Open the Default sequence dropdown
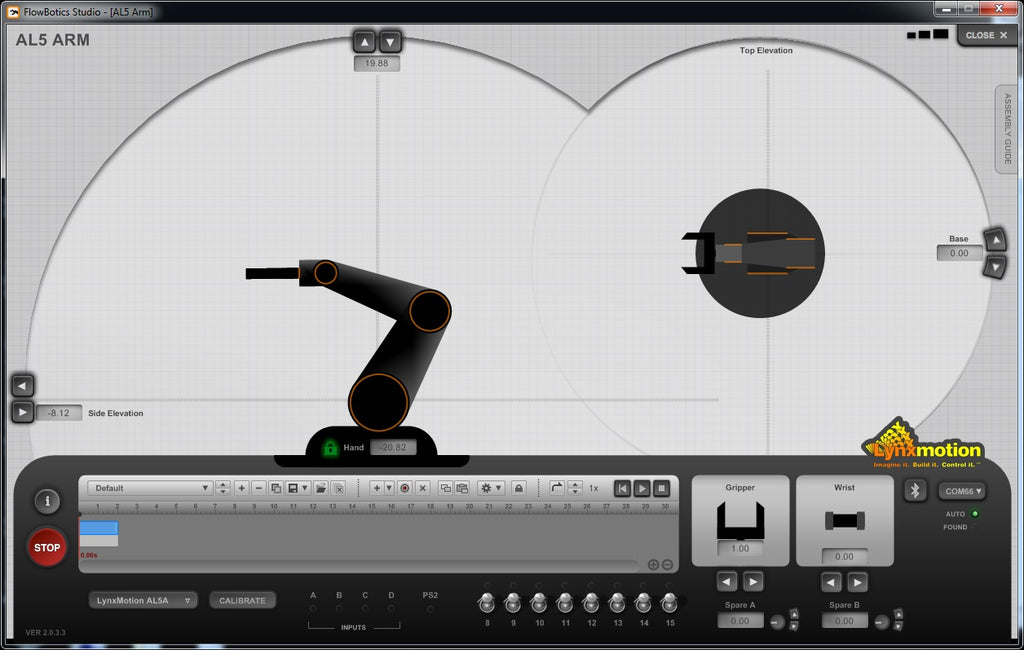 pyautogui.click(x=150, y=488)
